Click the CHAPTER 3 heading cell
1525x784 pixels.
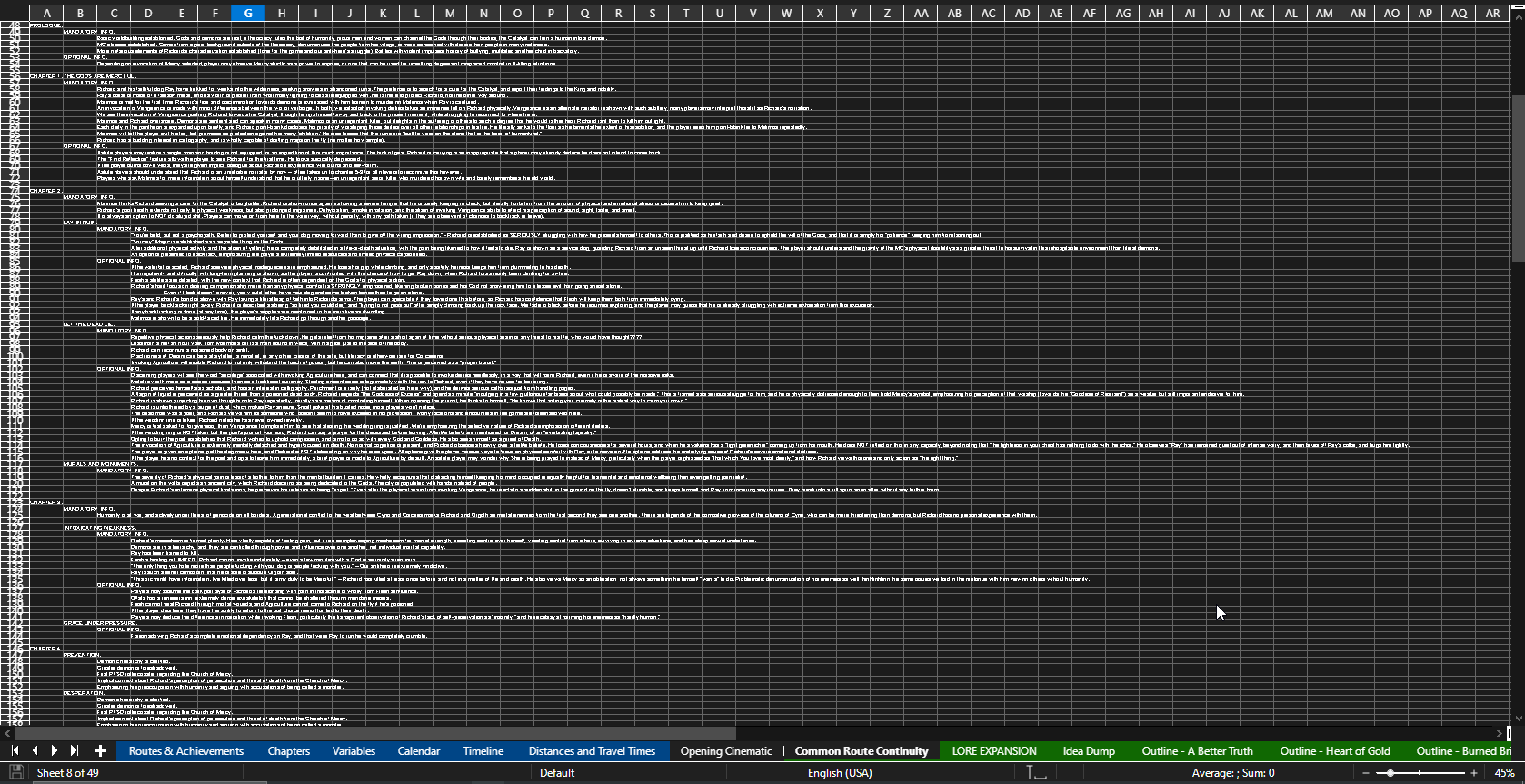(46, 502)
